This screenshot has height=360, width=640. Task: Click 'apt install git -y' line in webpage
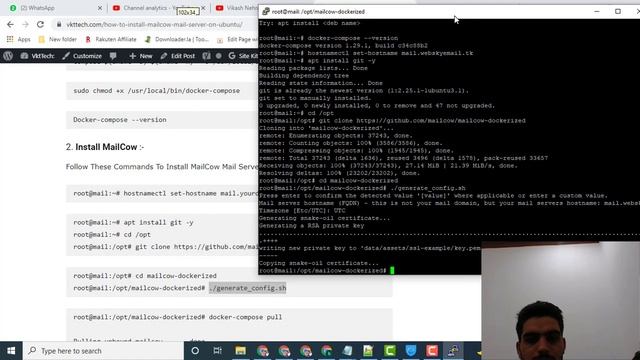click(x=133, y=222)
